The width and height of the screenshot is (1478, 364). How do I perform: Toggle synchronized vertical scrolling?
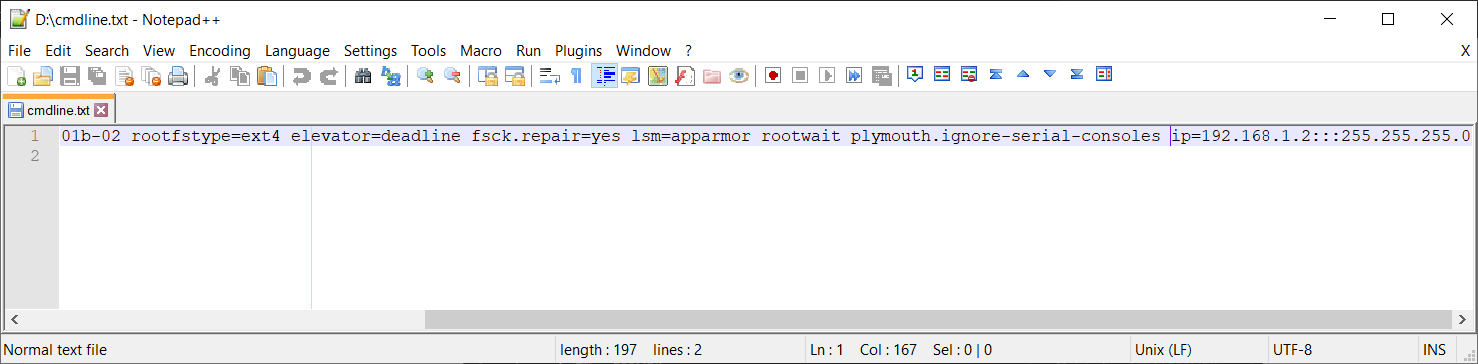[x=487, y=75]
